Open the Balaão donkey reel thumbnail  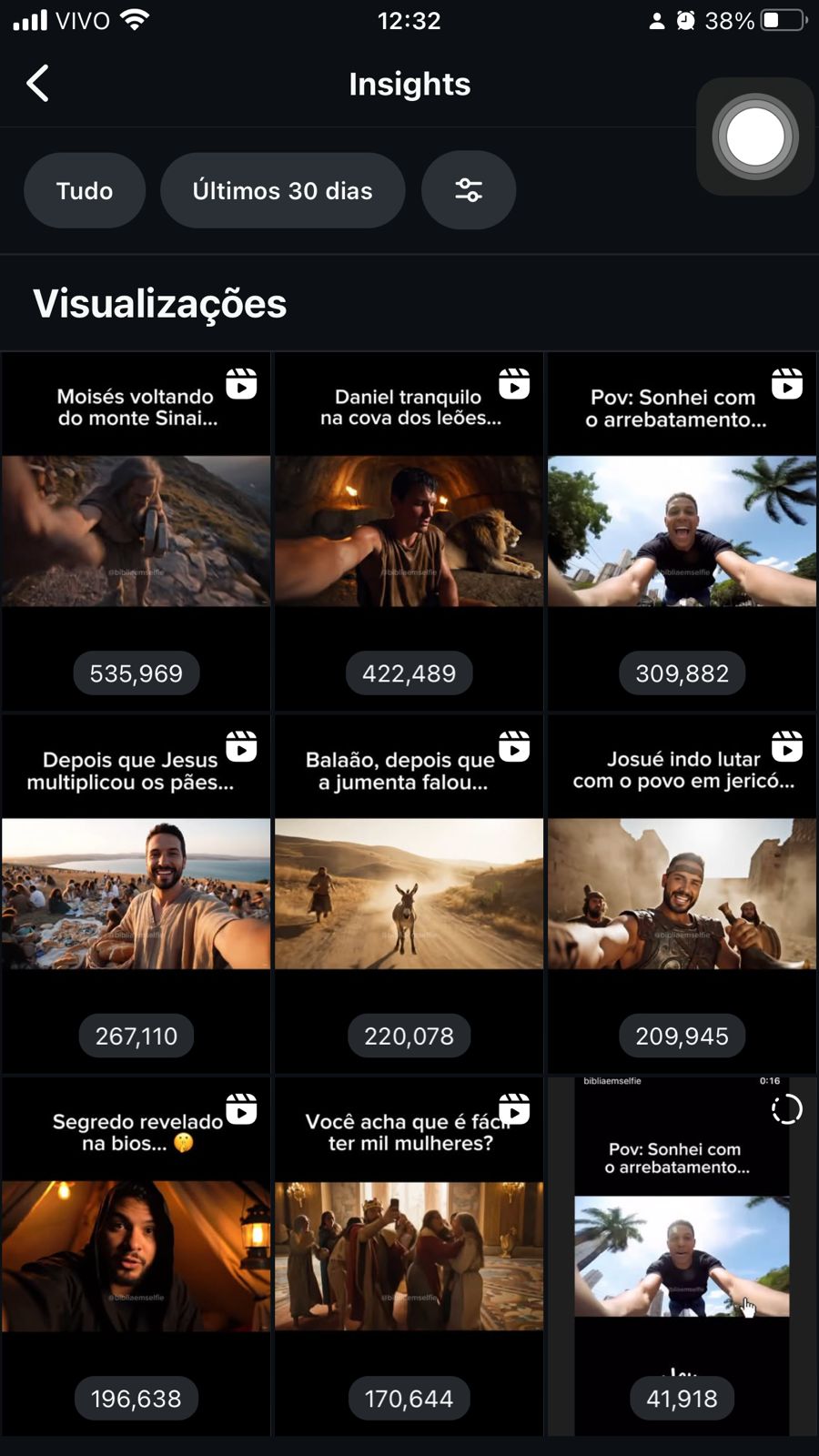pos(409,894)
